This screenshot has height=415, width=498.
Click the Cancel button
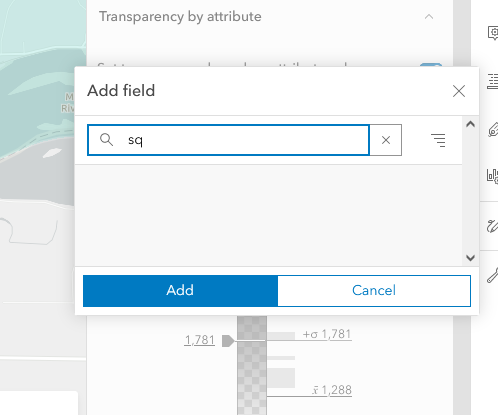pos(374,291)
